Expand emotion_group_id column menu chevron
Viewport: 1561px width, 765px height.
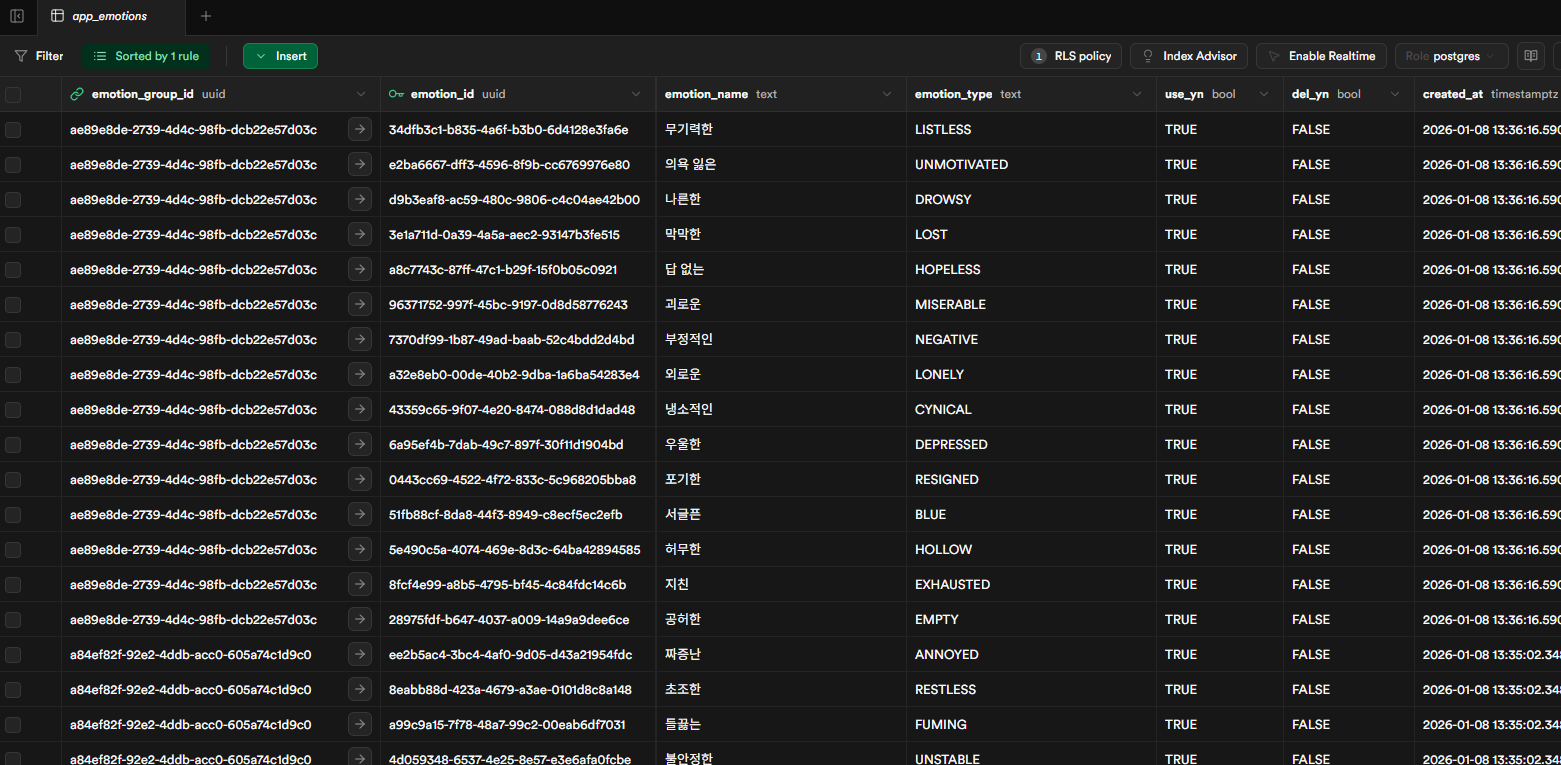click(x=361, y=94)
